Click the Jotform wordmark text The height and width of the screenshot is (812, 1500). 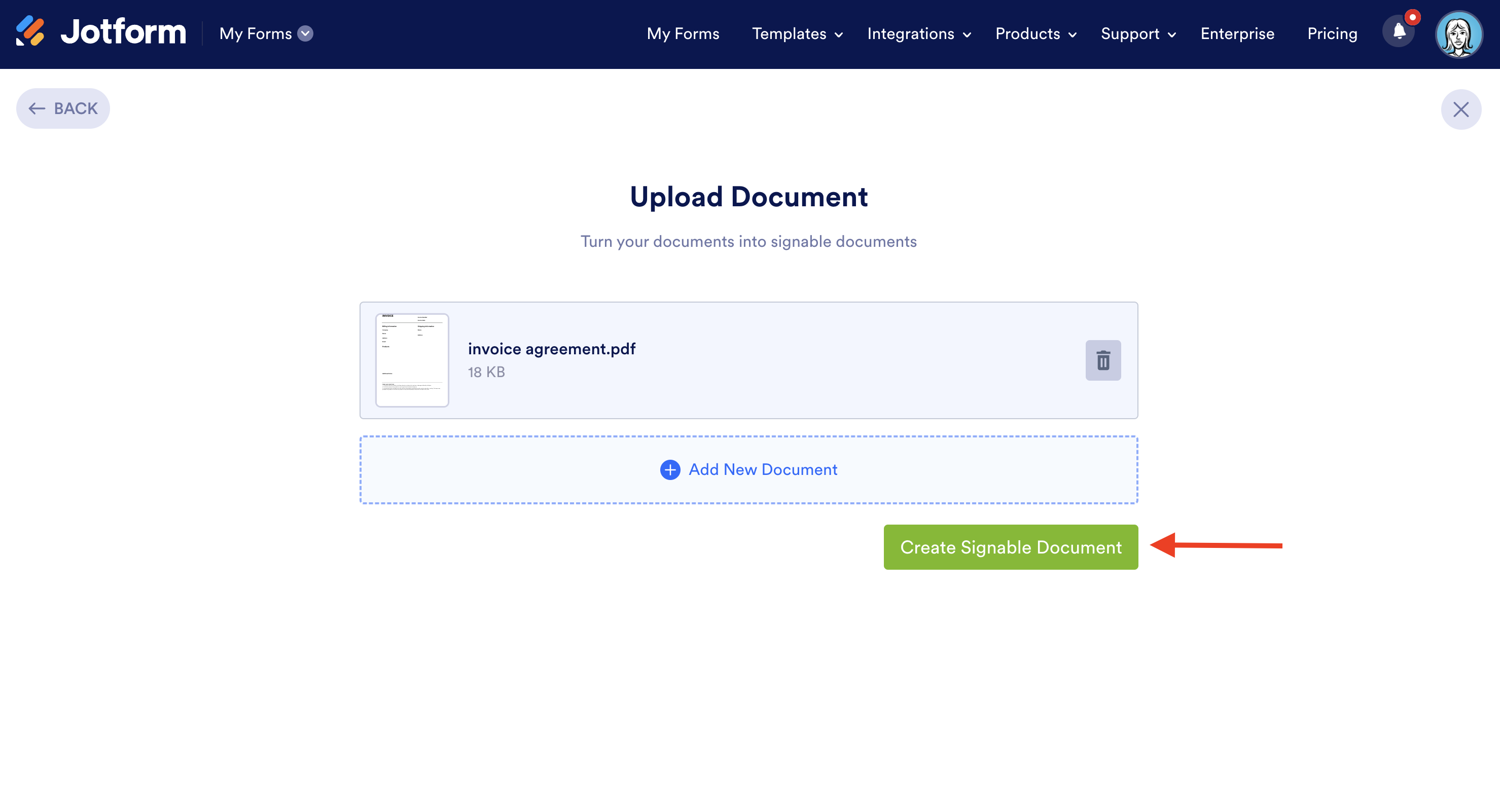[123, 32]
